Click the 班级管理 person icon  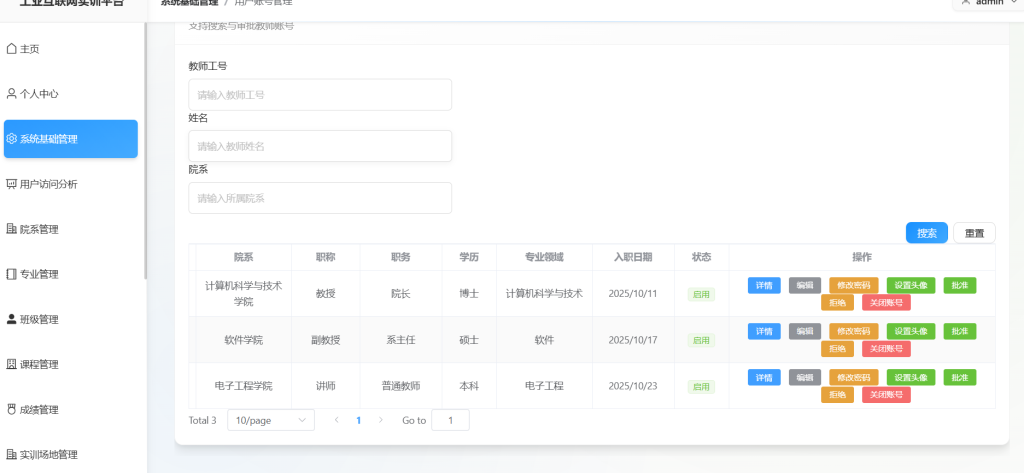pyautogui.click(x=12, y=320)
